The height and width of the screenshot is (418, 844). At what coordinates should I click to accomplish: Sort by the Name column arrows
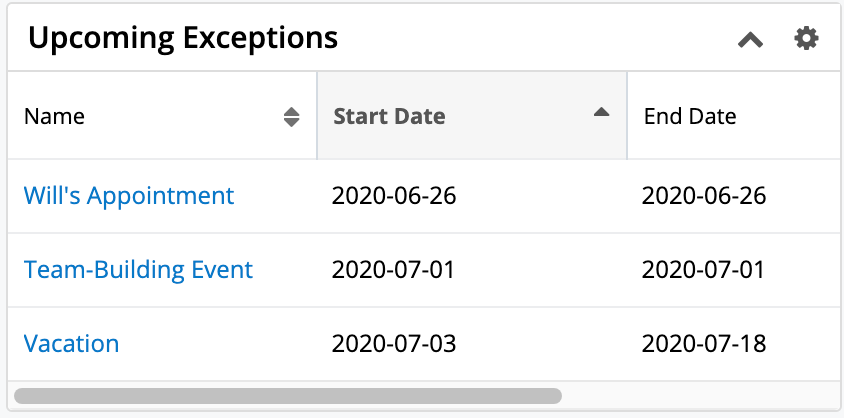click(291, 117)
